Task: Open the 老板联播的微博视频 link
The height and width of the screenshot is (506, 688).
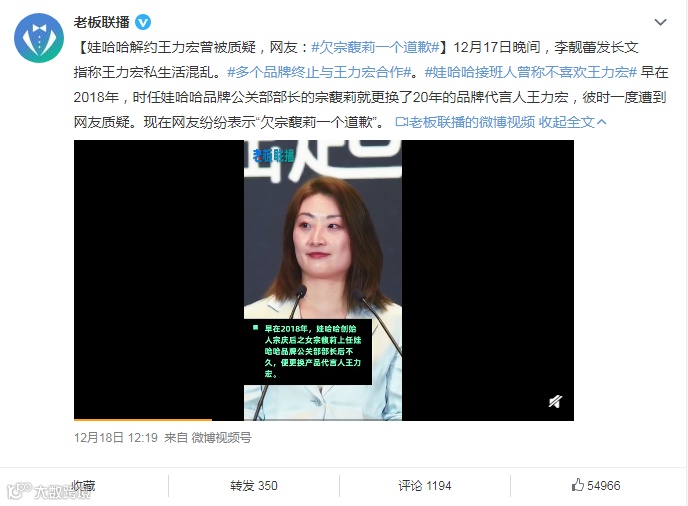Action: coord(472,122)
